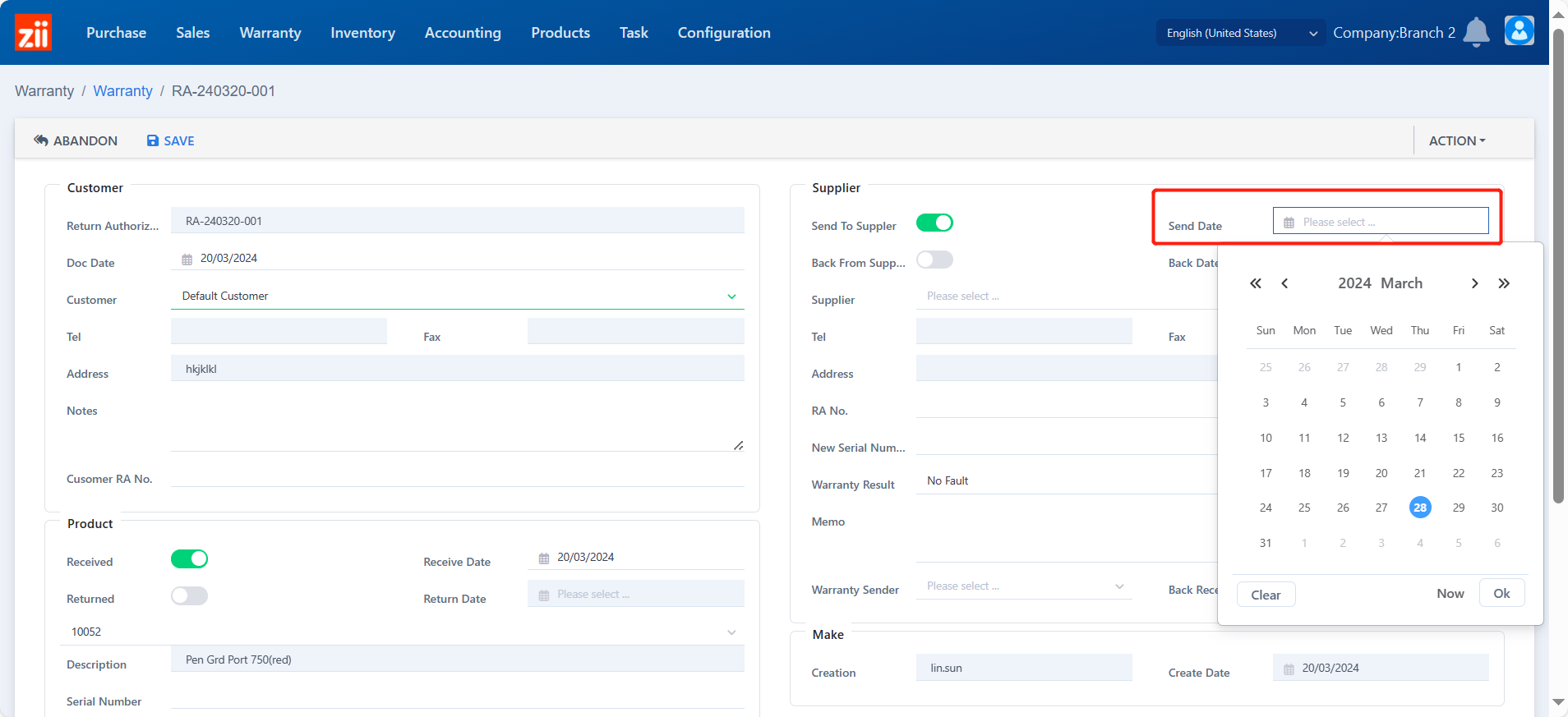
Task: Click the SAVE button
Action: 171,140
